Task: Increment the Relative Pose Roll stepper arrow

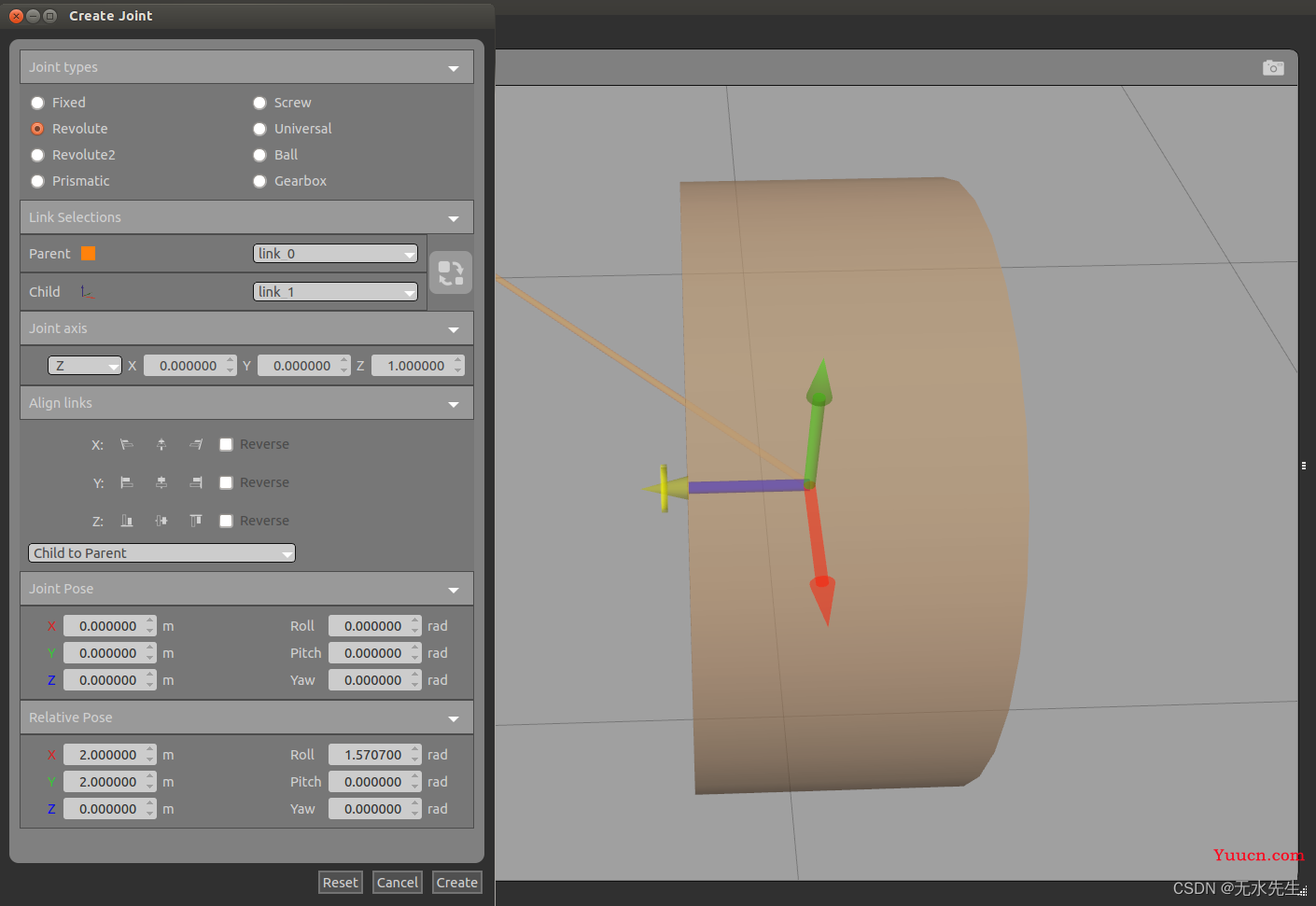Action: (415, 750)
